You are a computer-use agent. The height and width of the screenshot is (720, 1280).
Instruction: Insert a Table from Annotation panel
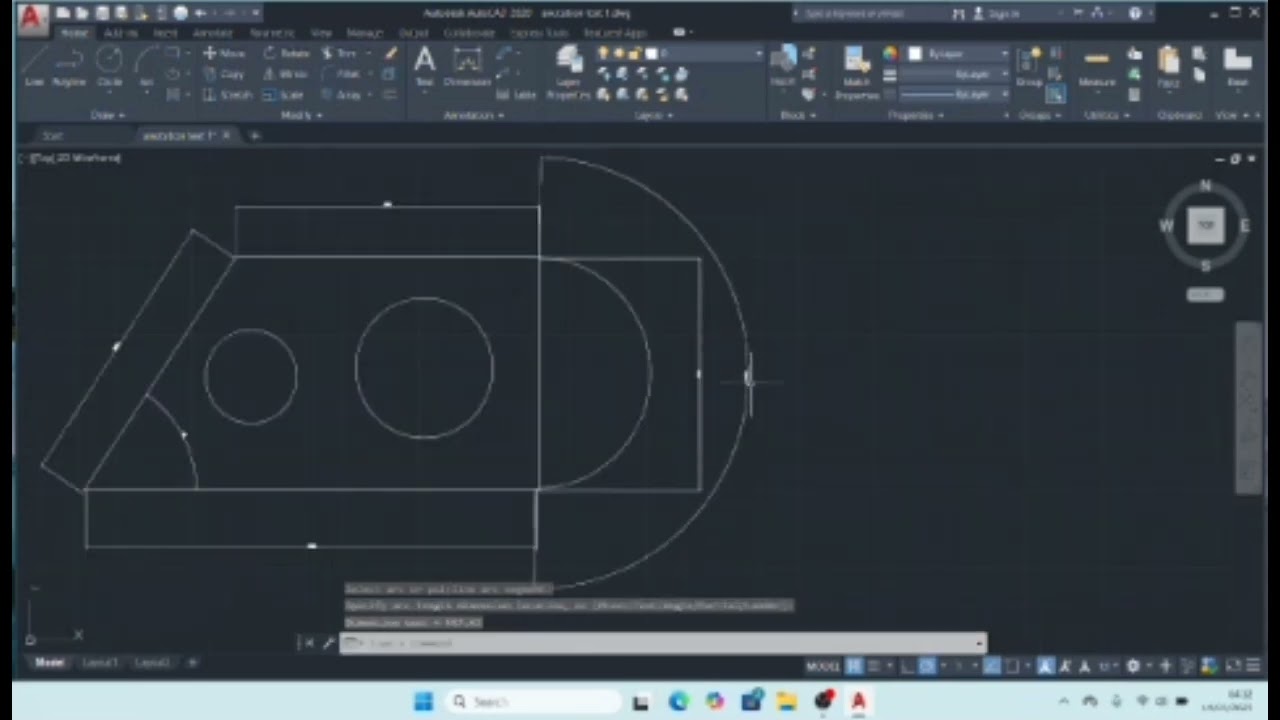[518, 95]
